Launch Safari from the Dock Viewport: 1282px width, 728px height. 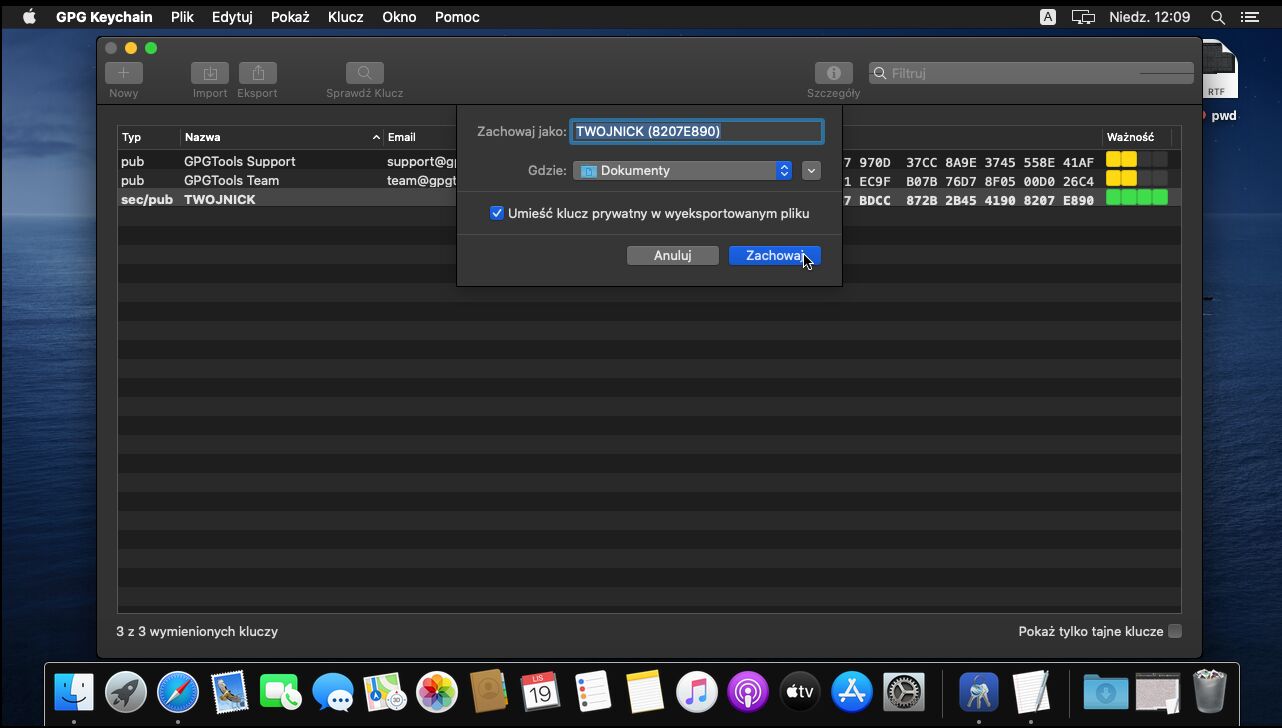(178, 692)
